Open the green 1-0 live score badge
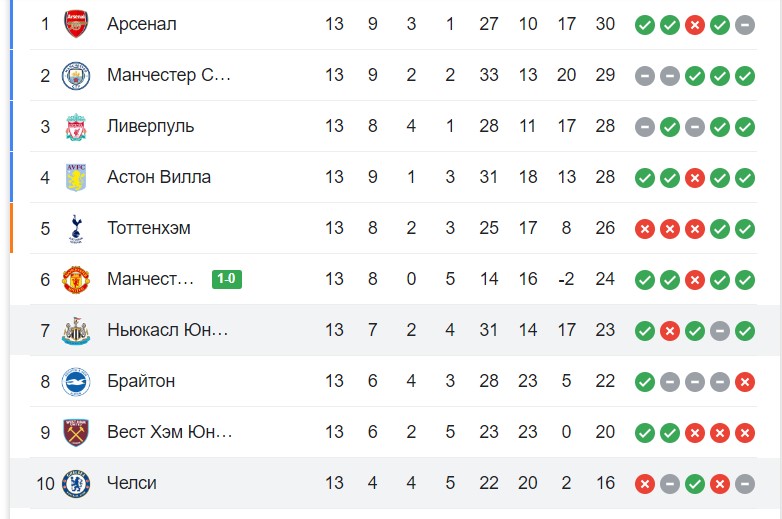782x519 pixels. click(x=227, y=279)
